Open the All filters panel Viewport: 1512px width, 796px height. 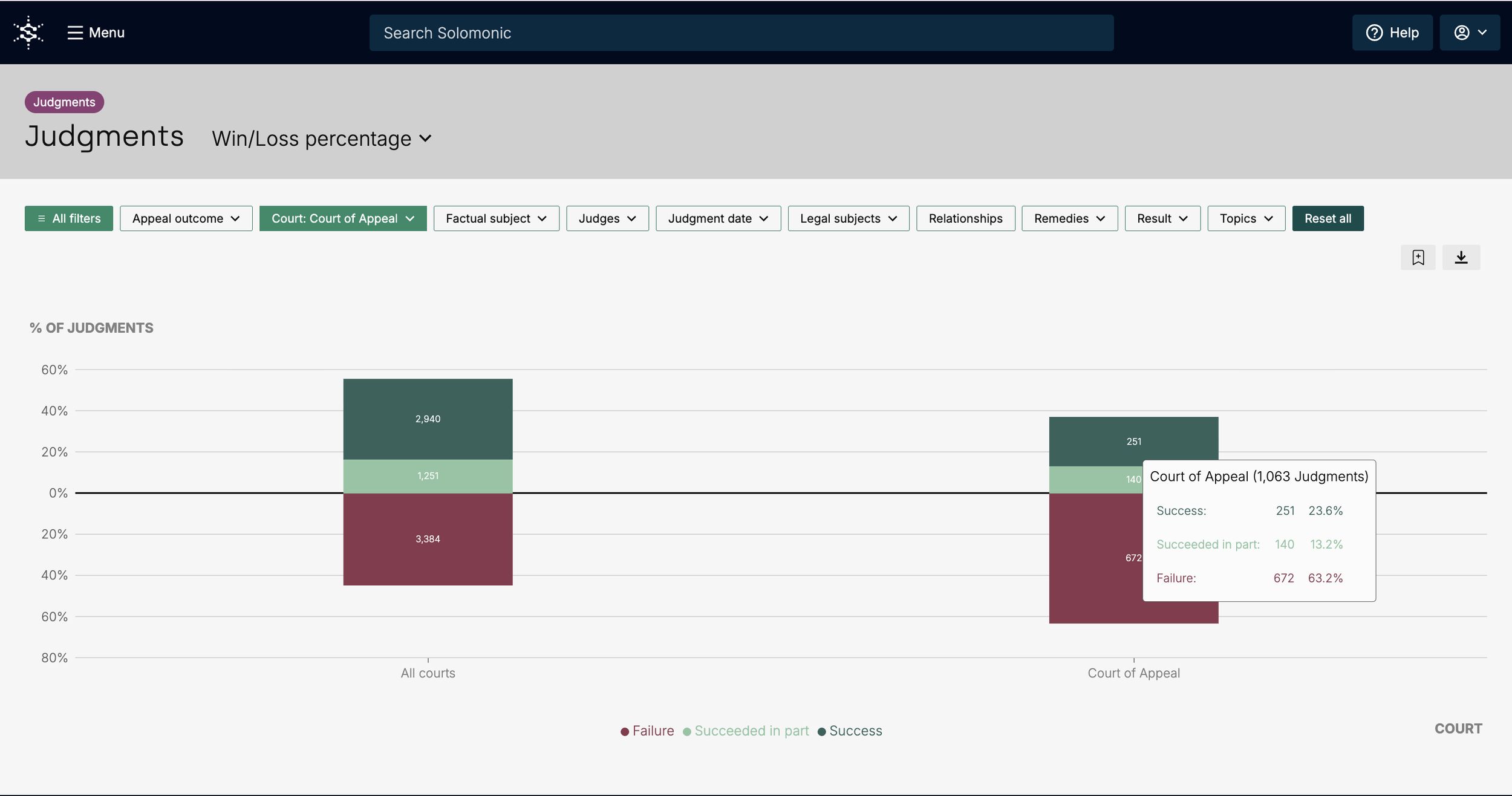[x=68, y=218]
